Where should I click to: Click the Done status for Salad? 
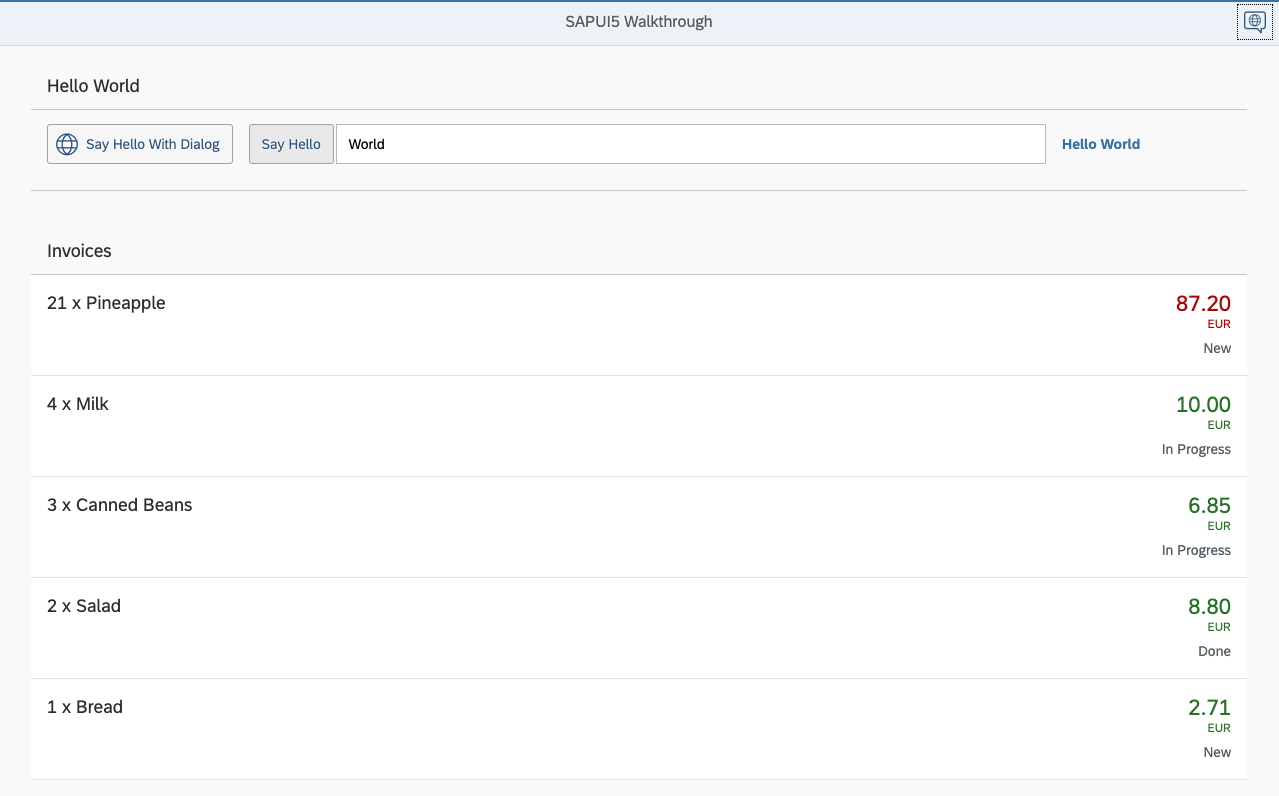(1214, 651)
